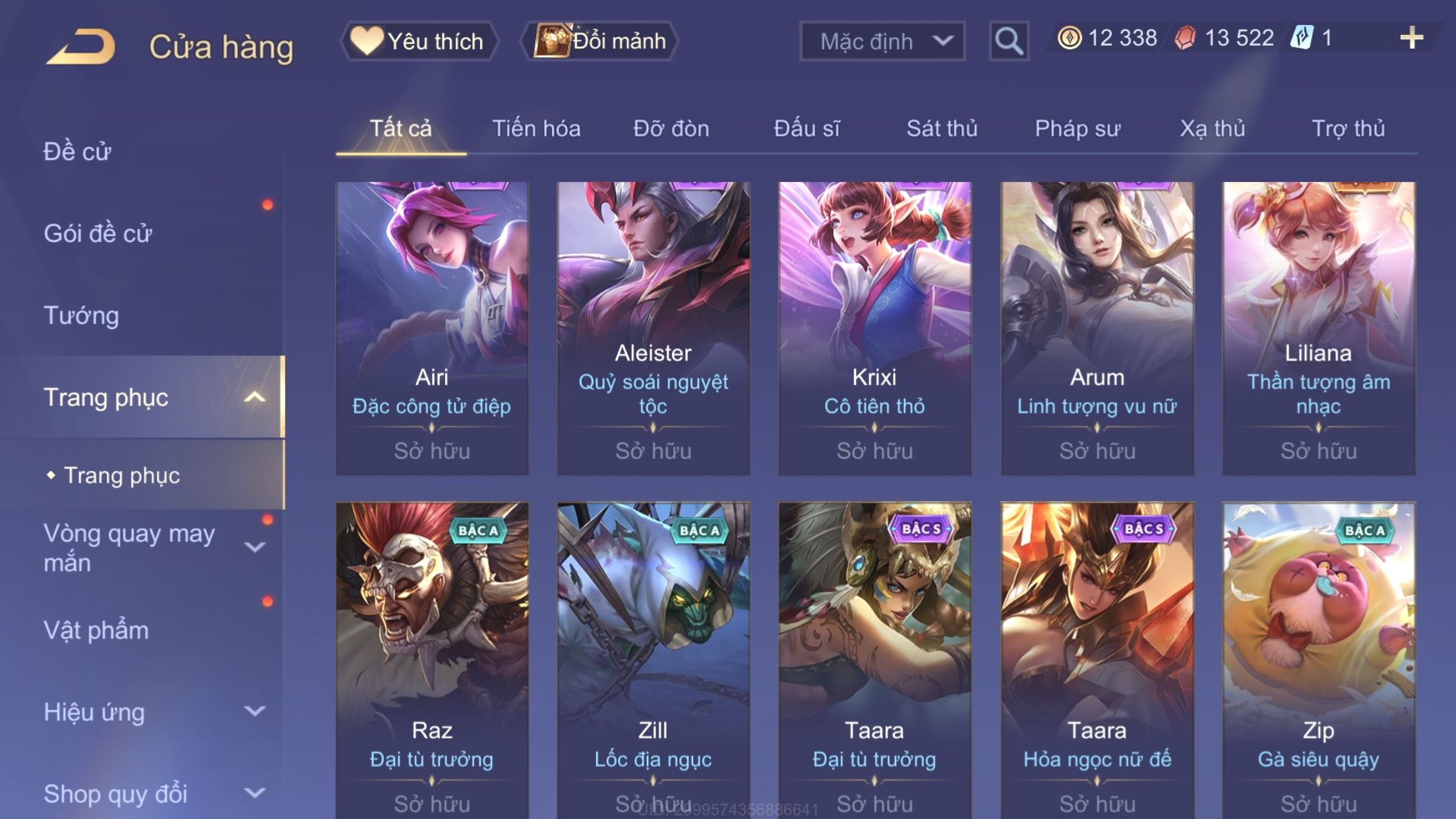Screen dimensions: 1456x819
Task: Click the blue ticket currency icon
Action: 1302,38
